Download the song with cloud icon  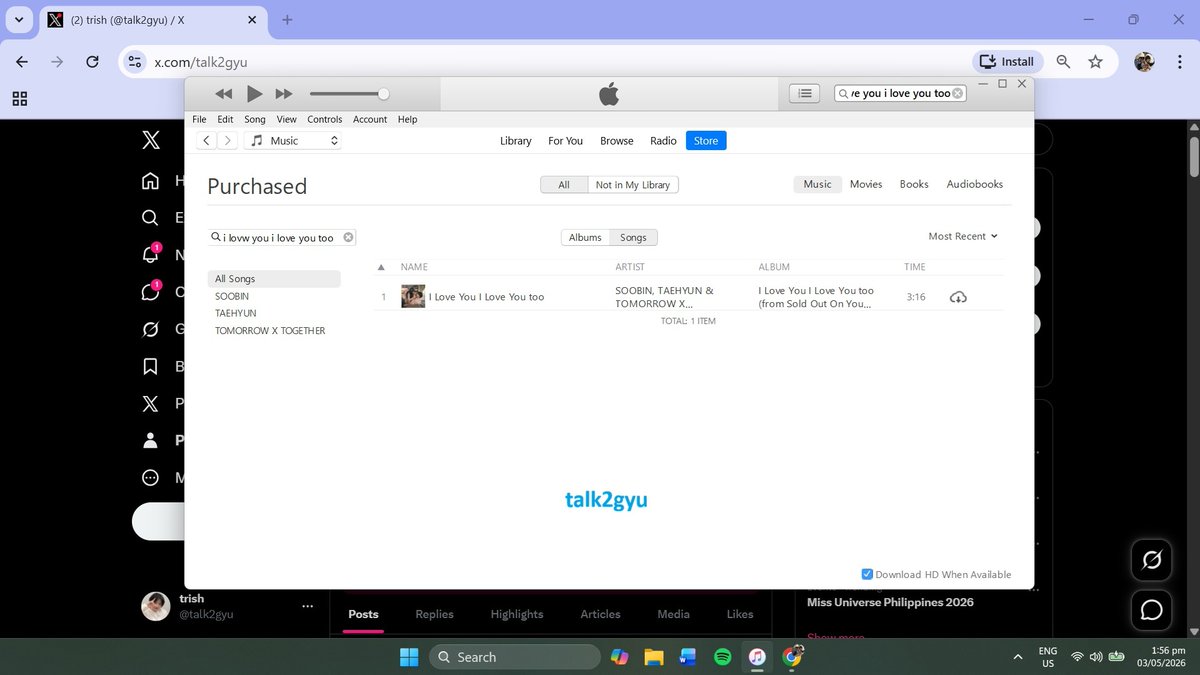[x=958, y=297]
